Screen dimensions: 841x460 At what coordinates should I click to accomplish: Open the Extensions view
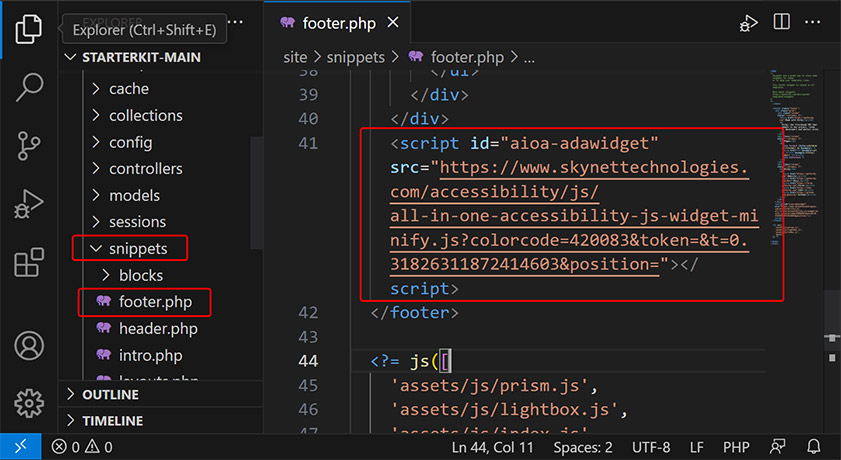(28, 262)
